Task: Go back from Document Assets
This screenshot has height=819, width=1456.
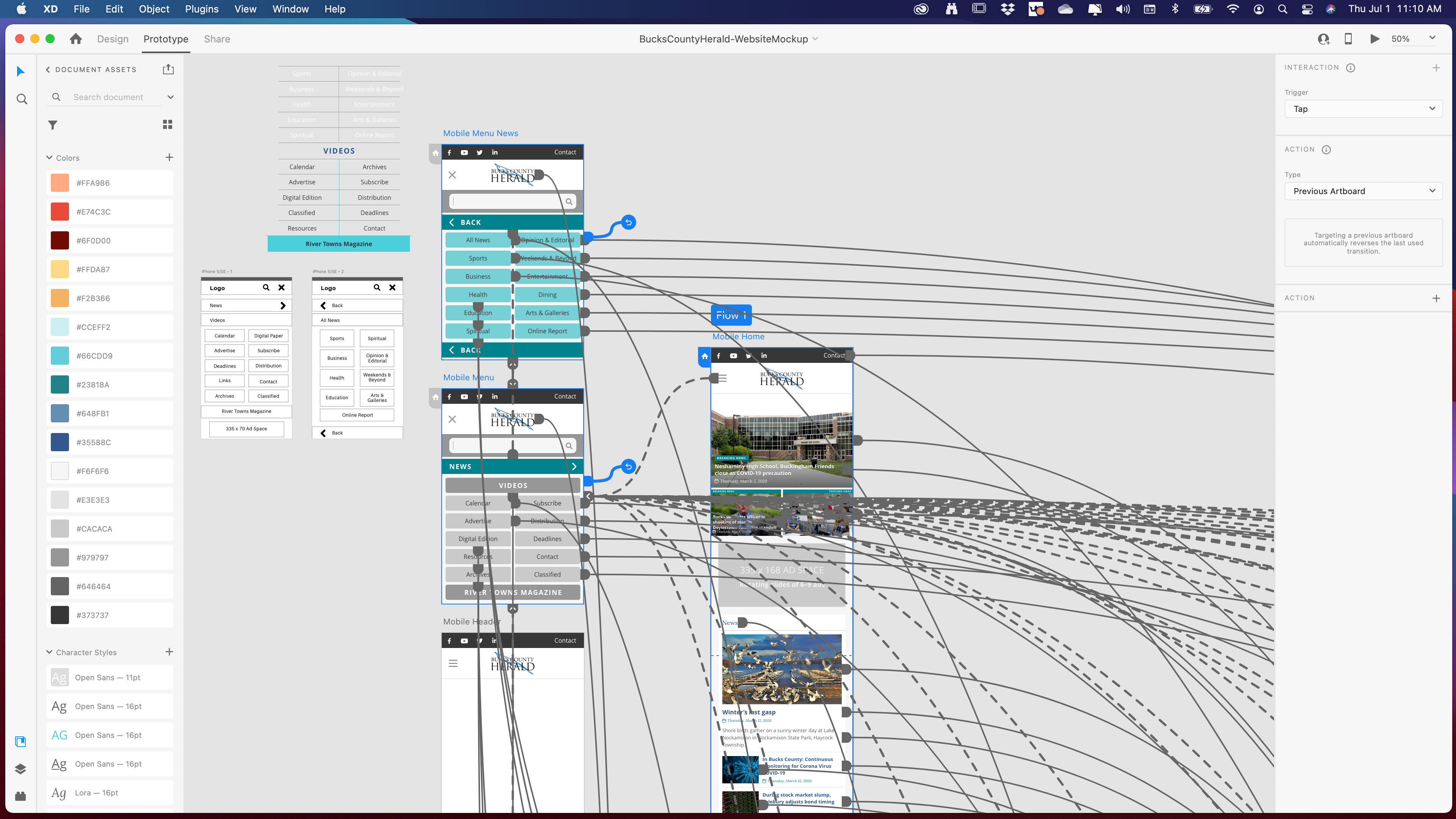Action: pyautogui.click(x=48, y=69)
